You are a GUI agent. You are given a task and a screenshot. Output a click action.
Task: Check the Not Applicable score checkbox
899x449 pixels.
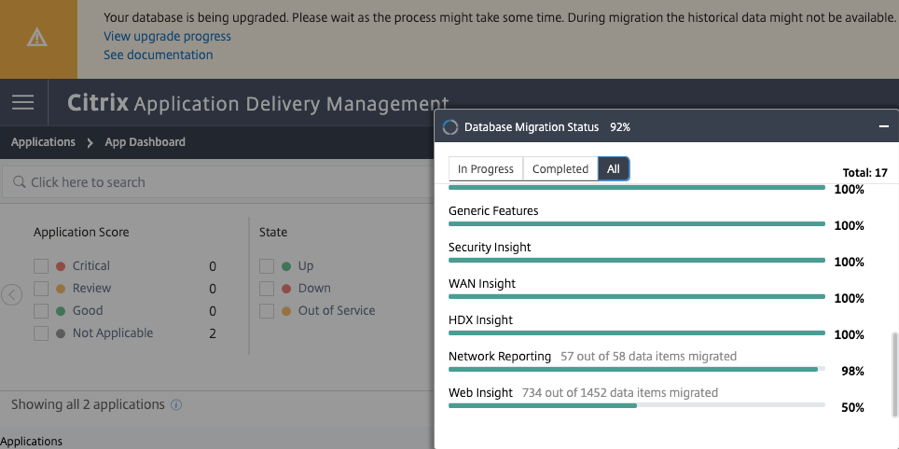(x=41, y=334)
